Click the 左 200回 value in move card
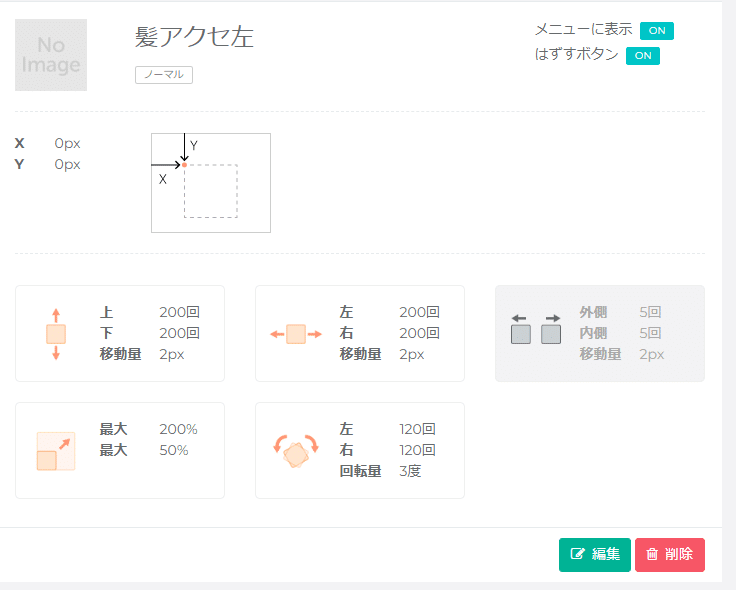 pyautogui.click(x=419, y=312)
